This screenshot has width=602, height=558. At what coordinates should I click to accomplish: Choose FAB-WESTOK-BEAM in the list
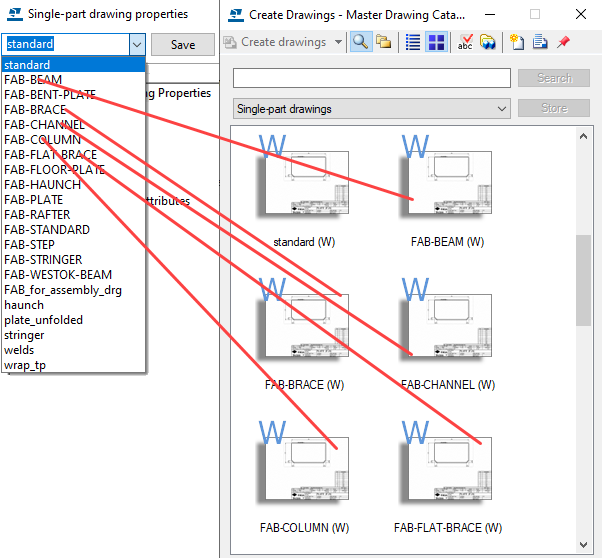pyautogui.click(x=58, y=275)
